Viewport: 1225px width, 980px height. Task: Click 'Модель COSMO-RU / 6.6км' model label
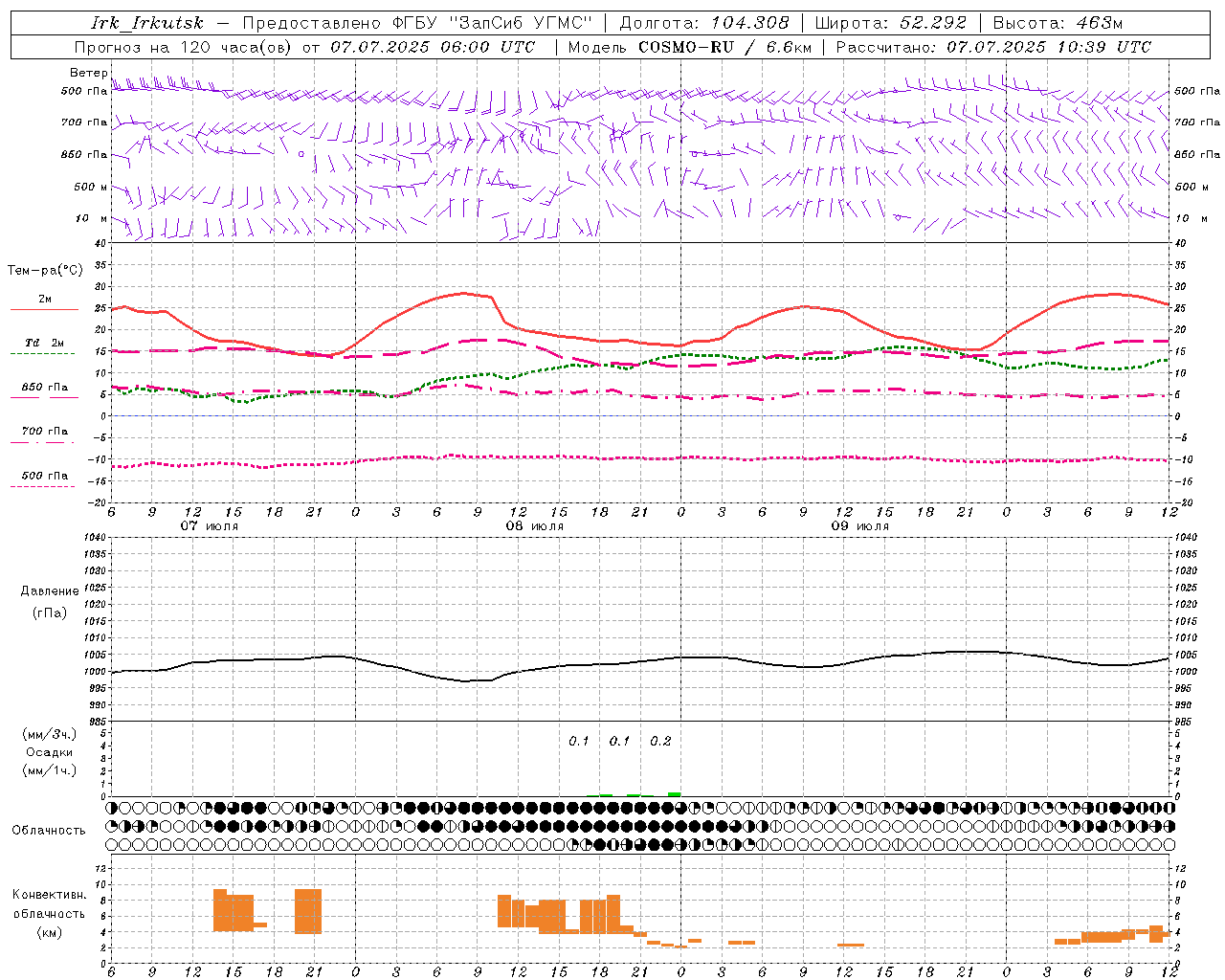690,47
